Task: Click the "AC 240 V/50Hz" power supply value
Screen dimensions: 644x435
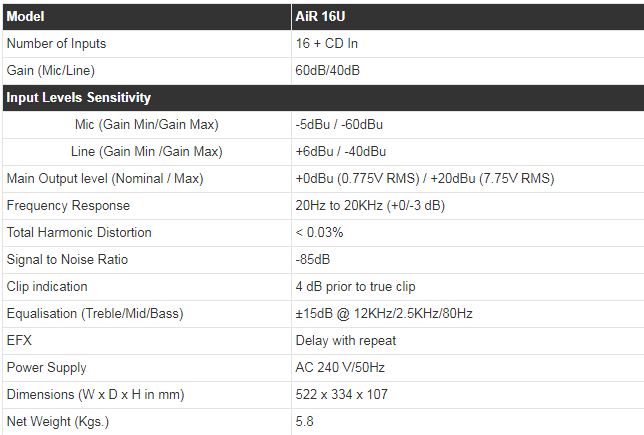Action: point(340,368)
